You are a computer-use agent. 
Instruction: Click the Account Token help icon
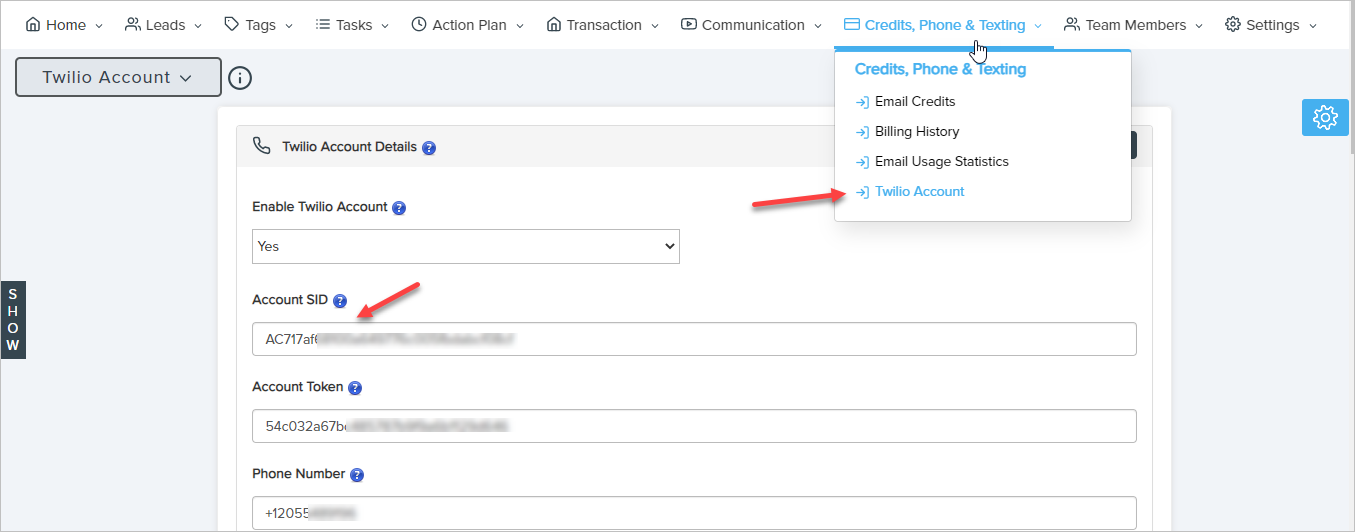click(x=355, y=388)
